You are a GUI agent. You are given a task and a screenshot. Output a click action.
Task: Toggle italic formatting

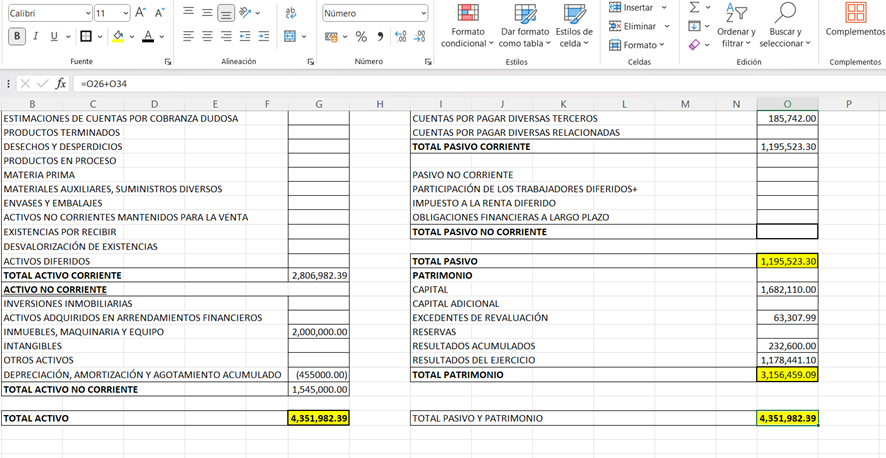click(36, 36)
